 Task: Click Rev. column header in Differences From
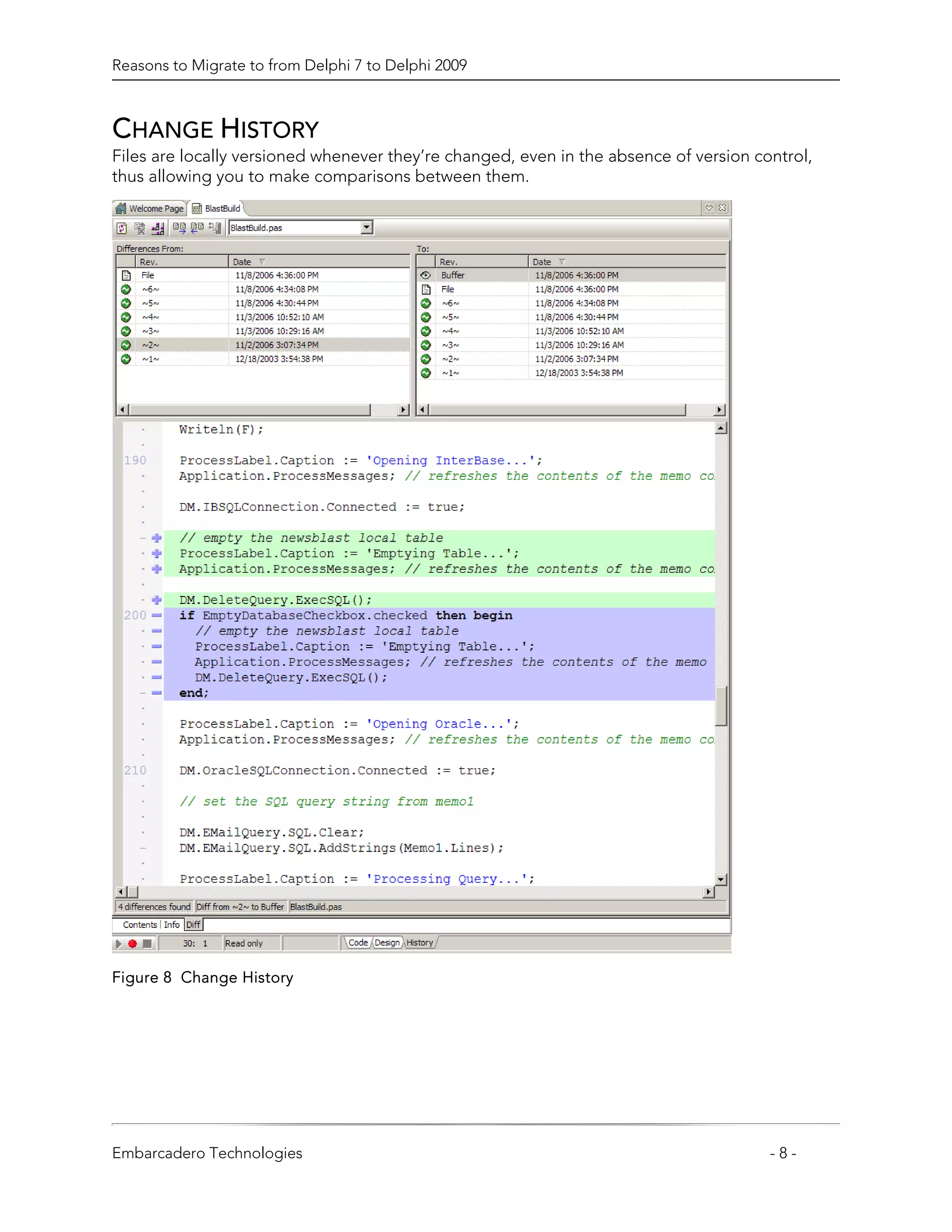(x=182, y=262)
